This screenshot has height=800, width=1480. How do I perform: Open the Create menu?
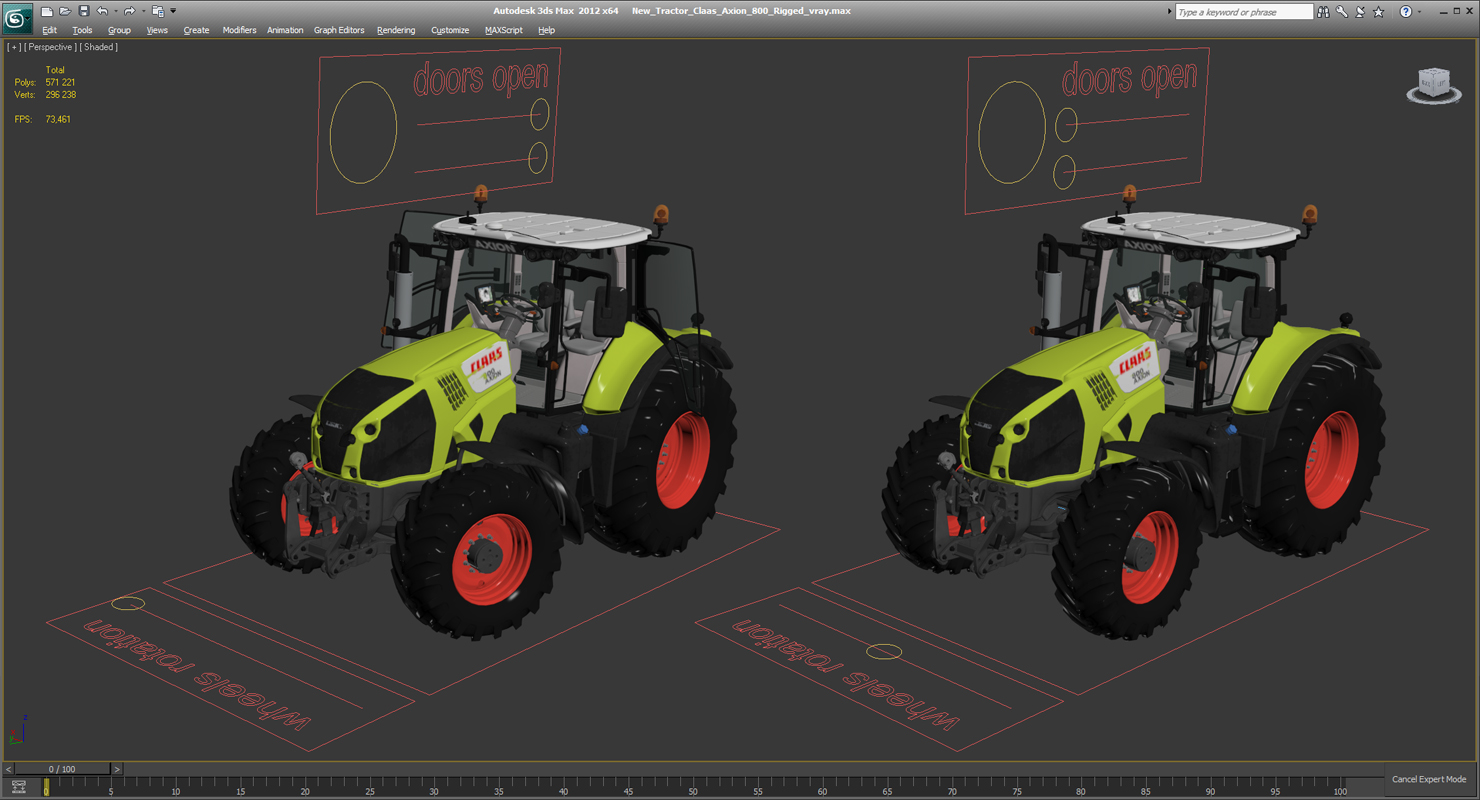coord(196,30)
